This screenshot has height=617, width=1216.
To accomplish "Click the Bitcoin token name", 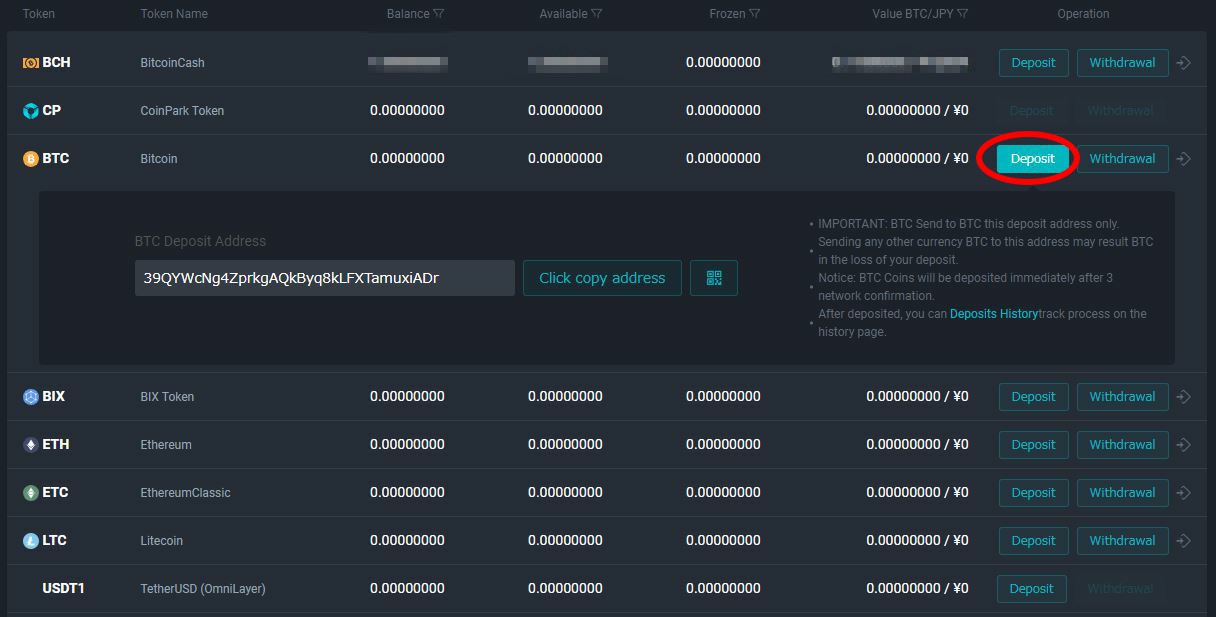I will coord(159,159).
